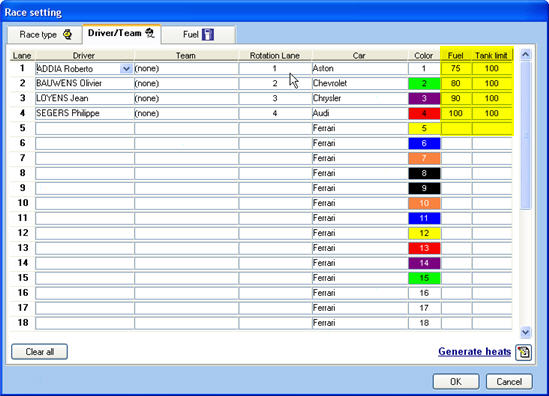Click car cell Chevrolet
549x396 pixels.
click(360, 83)
